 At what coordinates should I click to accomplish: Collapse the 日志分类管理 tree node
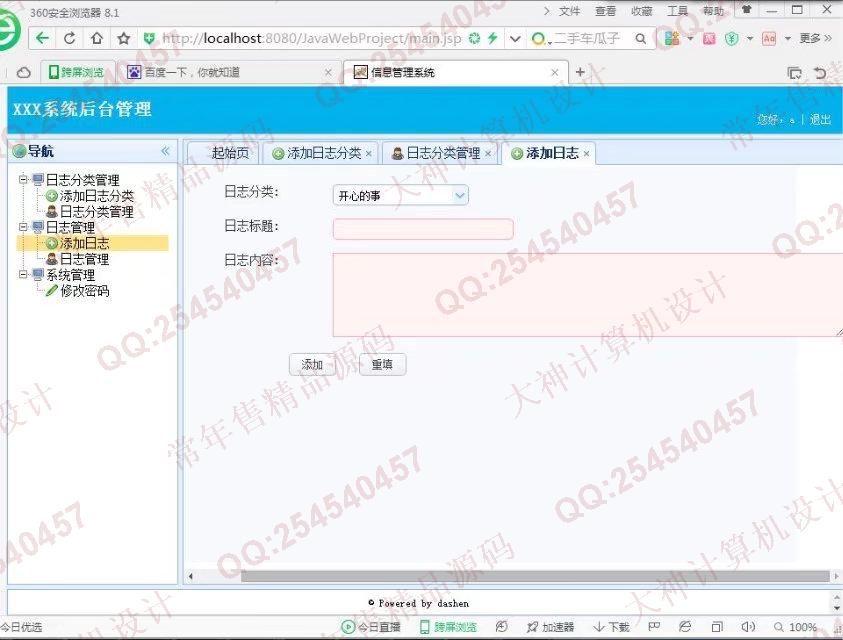pos(23,179)
